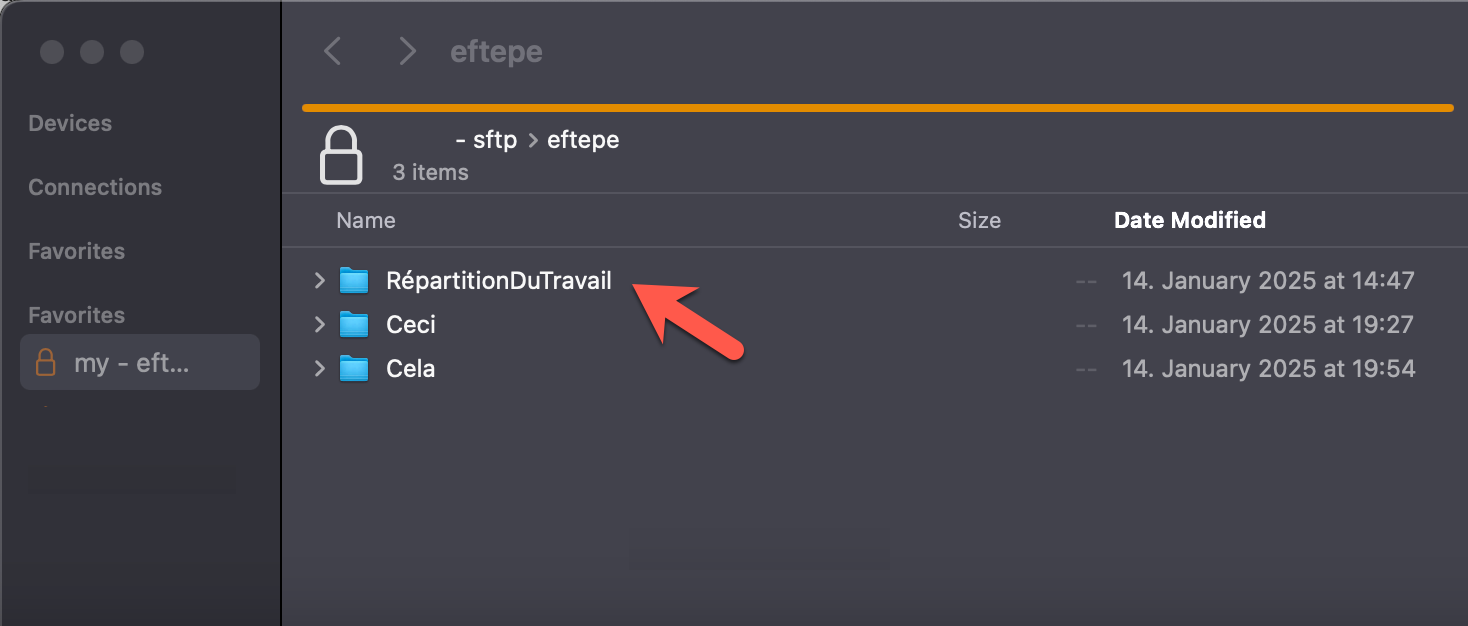
Task: Expand the Cela folder disclosure triangle
Action: point(318,368)
